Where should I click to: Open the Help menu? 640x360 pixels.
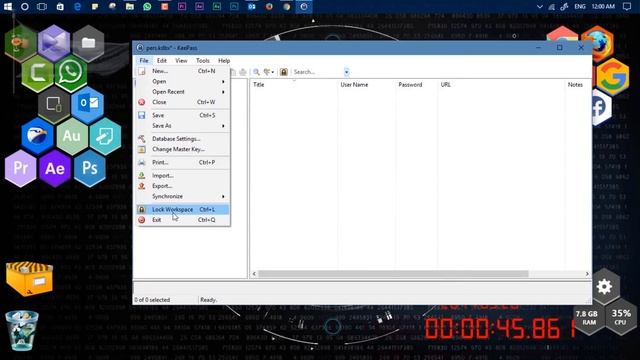tap(224, 60)
